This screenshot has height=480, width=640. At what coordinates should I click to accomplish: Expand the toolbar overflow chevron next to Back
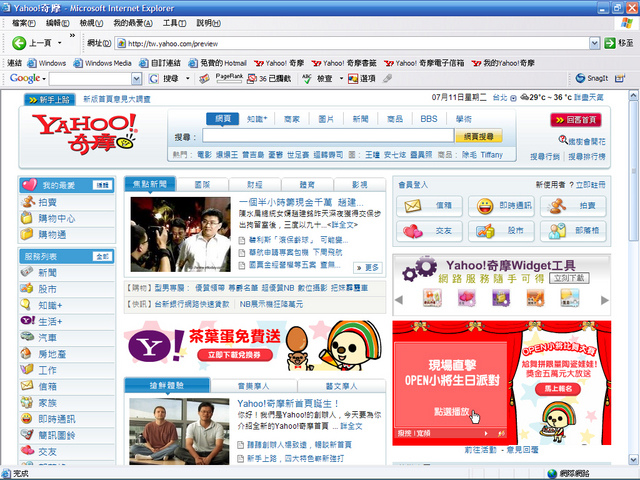(x=72, y=36)
